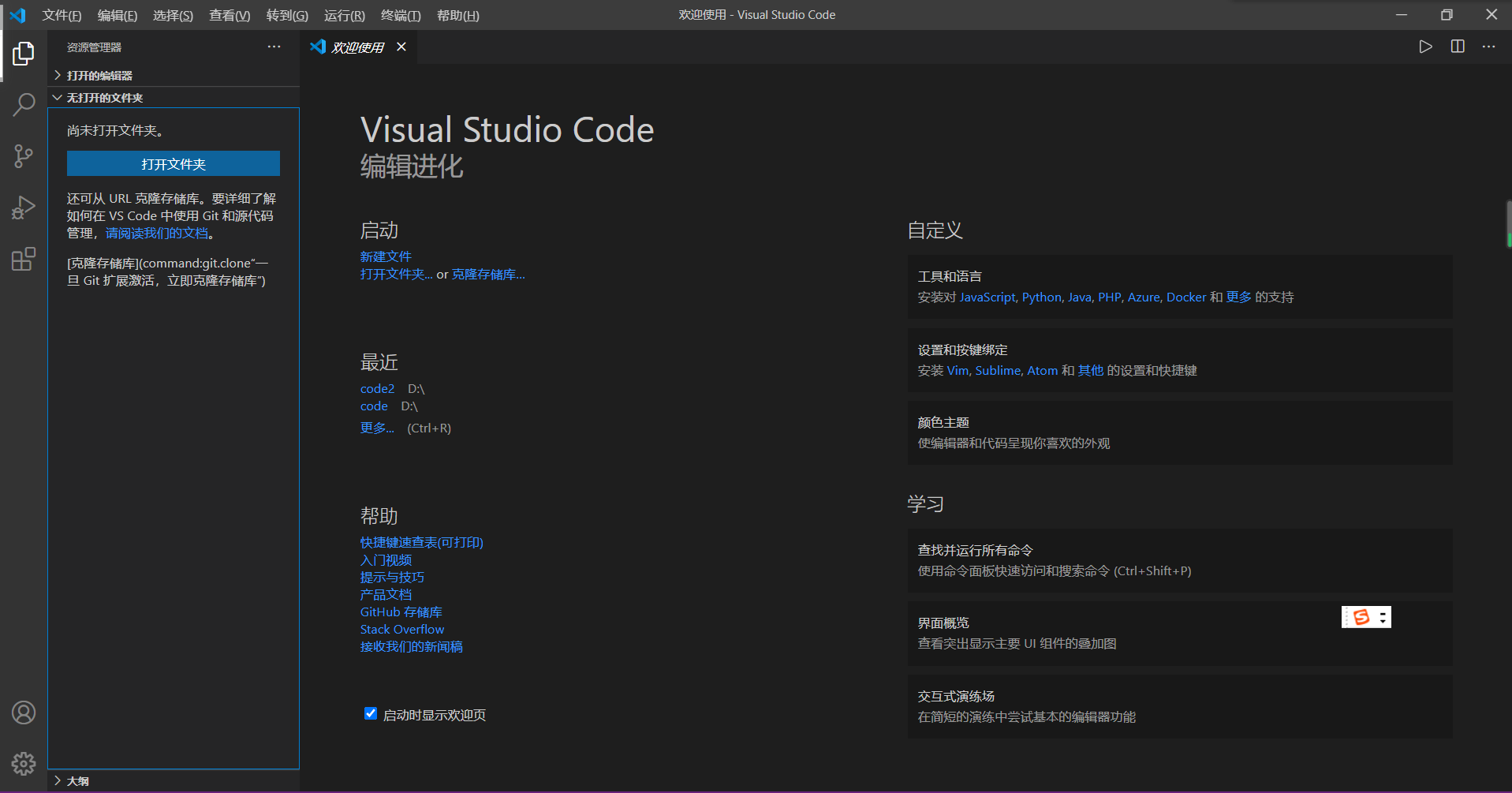1512x793 pixels.
Task: Click the Azure tools link
Action: (1144, 297)
